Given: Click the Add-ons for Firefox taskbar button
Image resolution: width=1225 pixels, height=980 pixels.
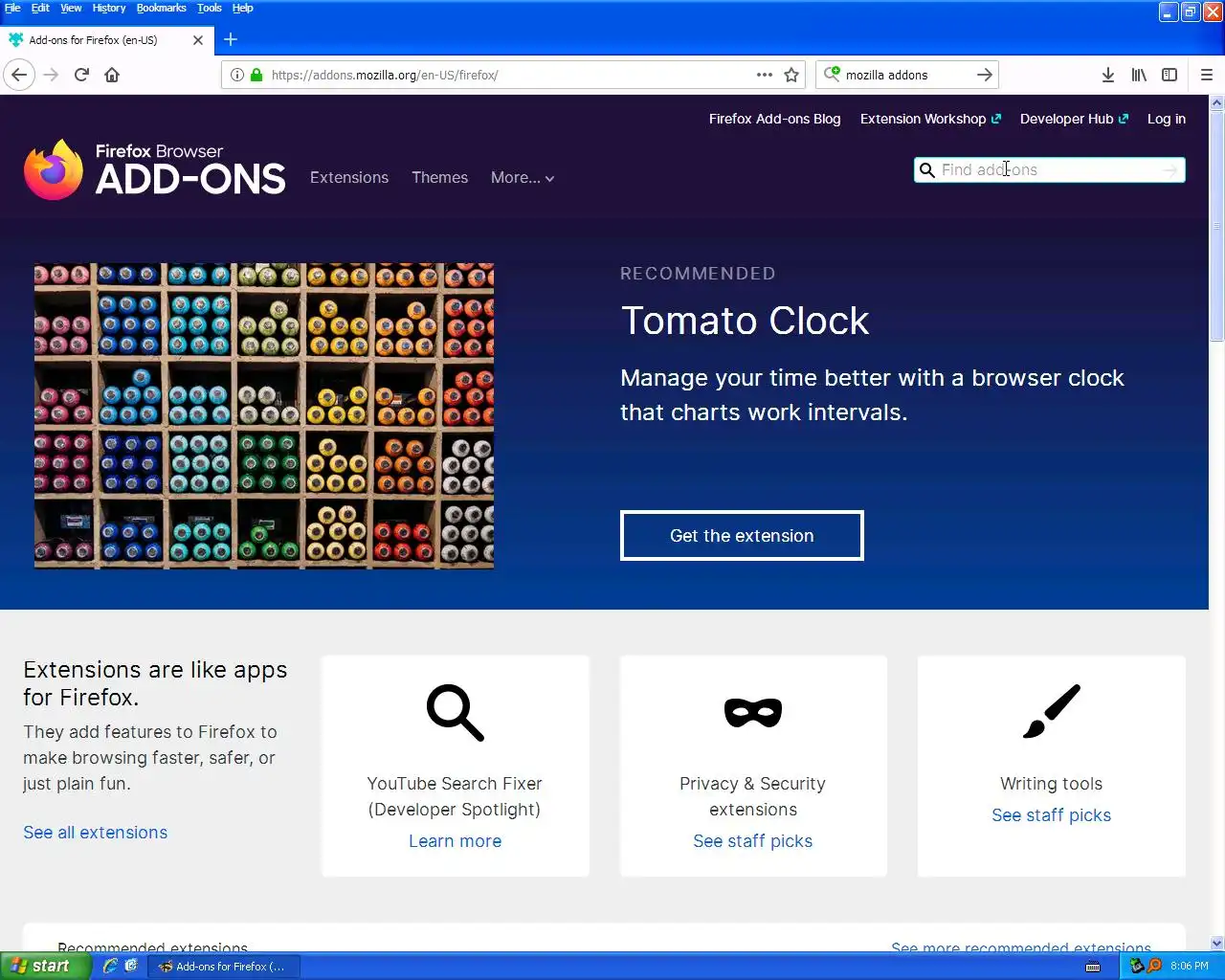Looking at the screenshot, I should point(224,967).
